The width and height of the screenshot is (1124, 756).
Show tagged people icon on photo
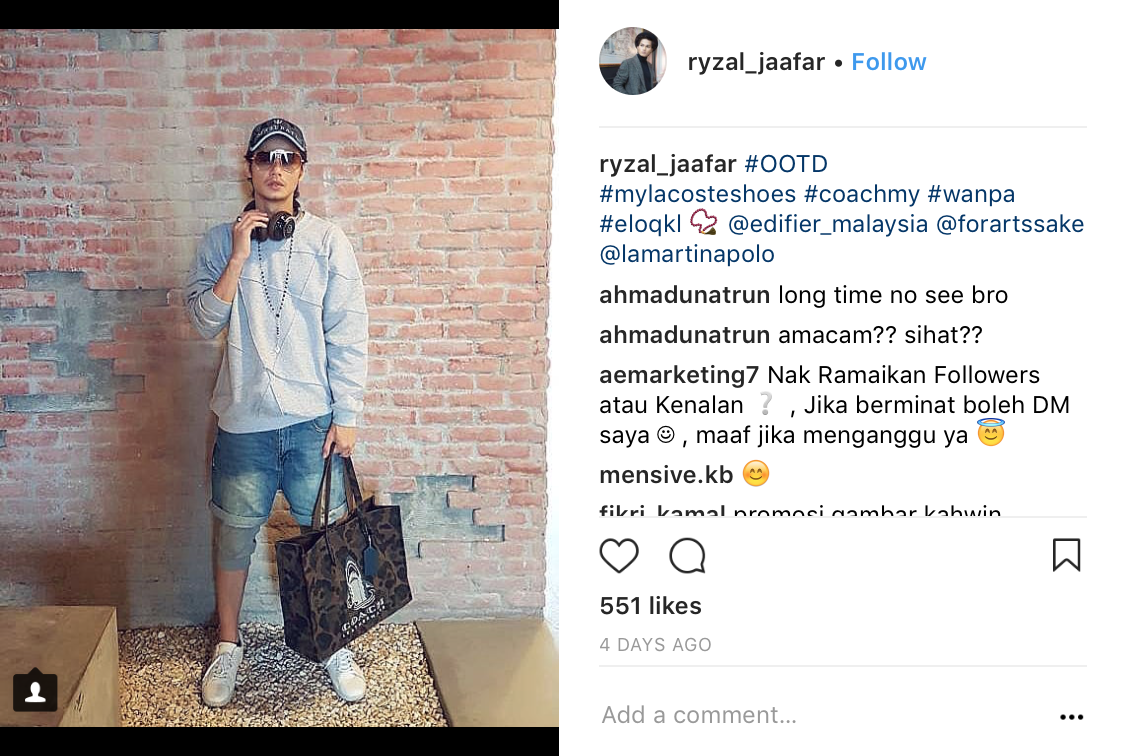(x=35, y=691)
